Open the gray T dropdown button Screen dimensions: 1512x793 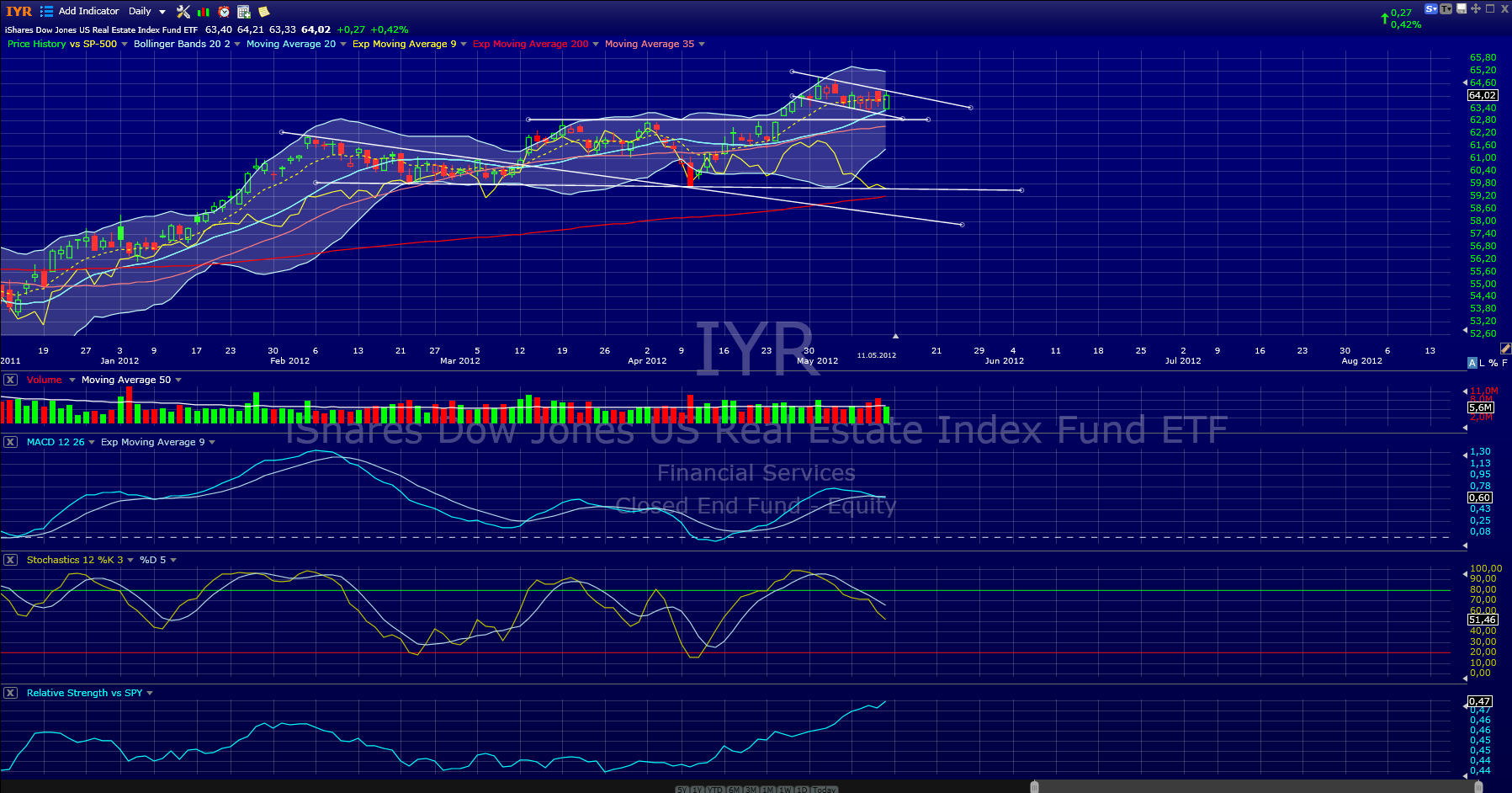[1446, 8]
